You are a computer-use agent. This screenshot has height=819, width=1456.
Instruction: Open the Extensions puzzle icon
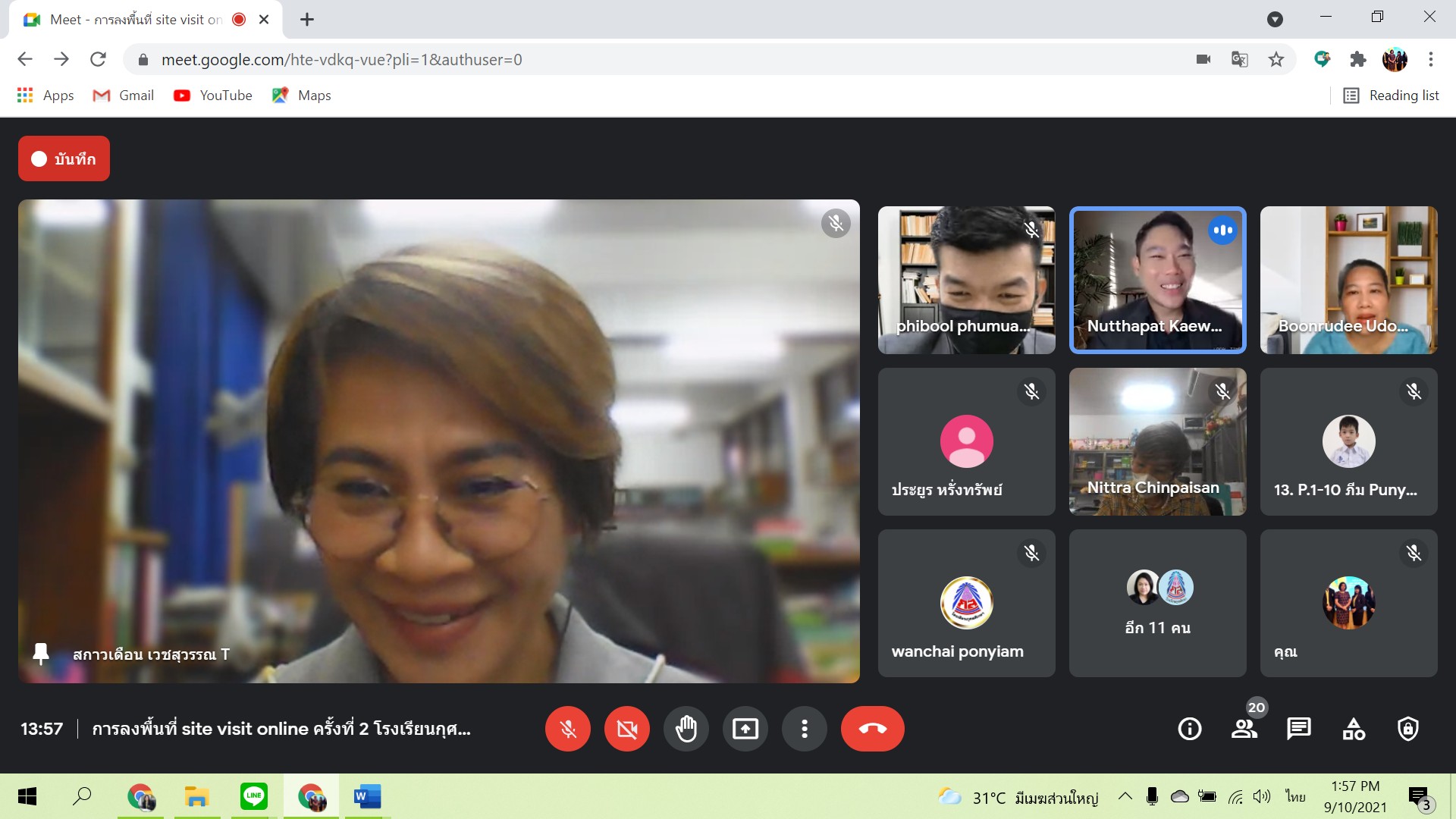[x=1357, y=59]
